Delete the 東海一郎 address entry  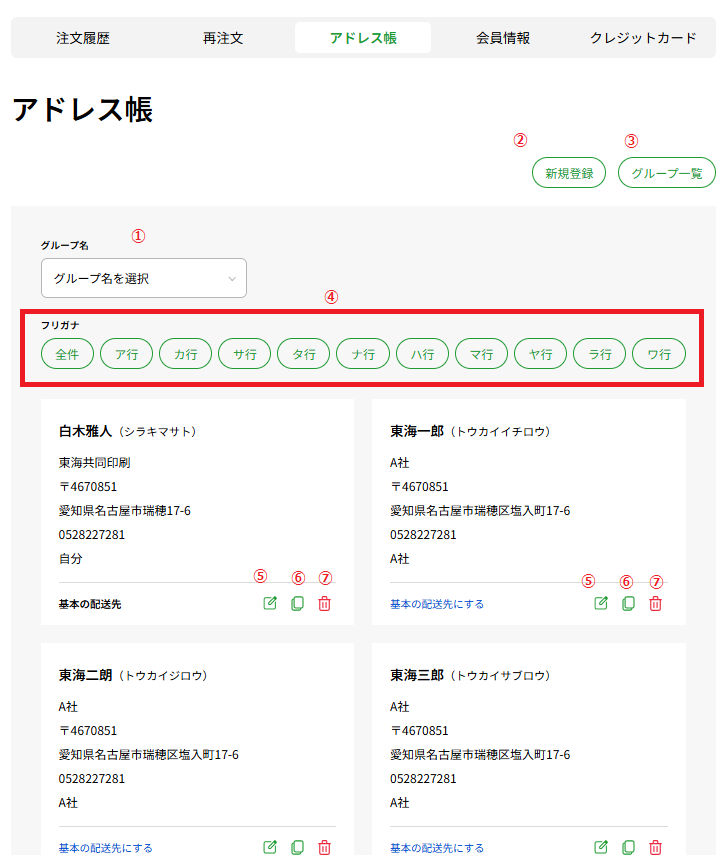tap(655, 603)
